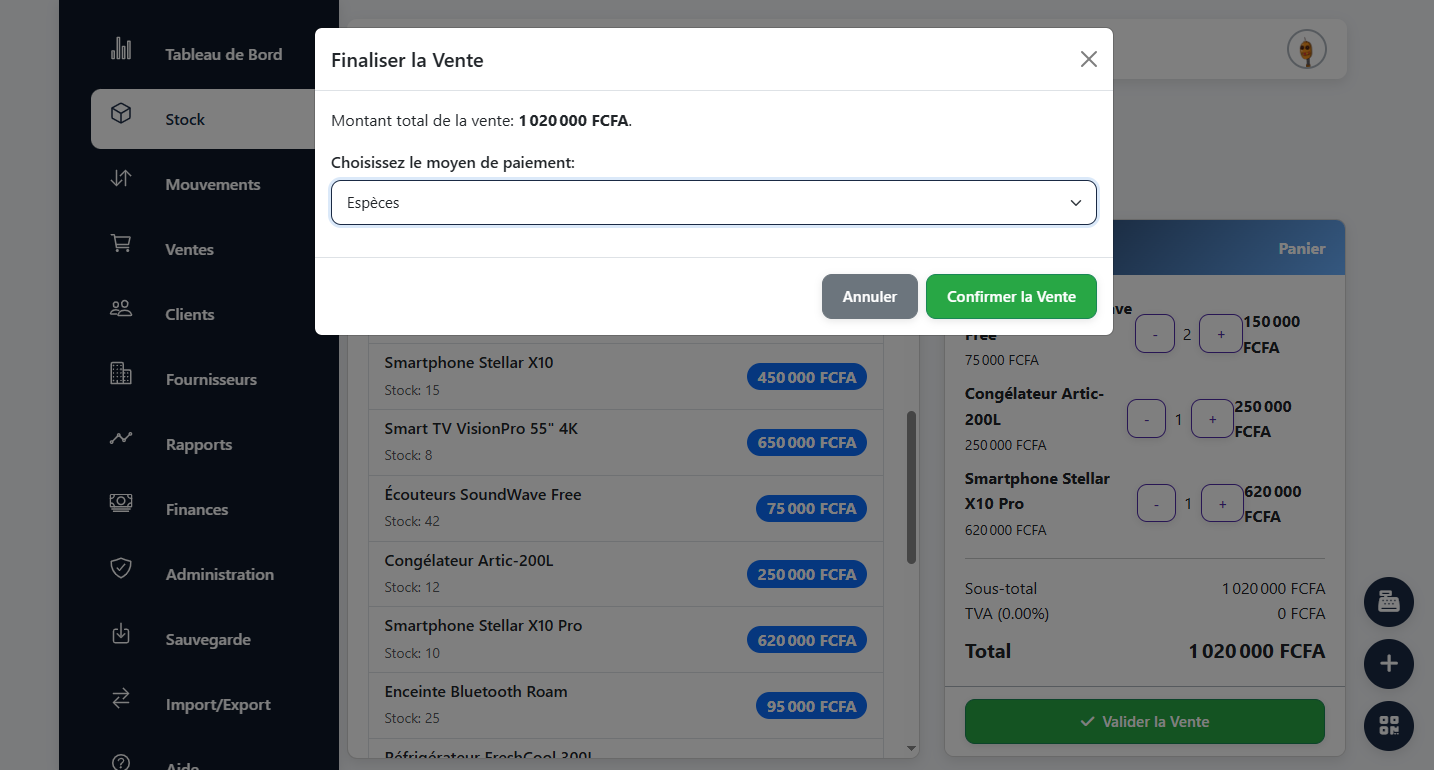The image size is (1434, 770).
Task: Open the payment method dropdown showing Espèces
Action: [x=714, y=203]
